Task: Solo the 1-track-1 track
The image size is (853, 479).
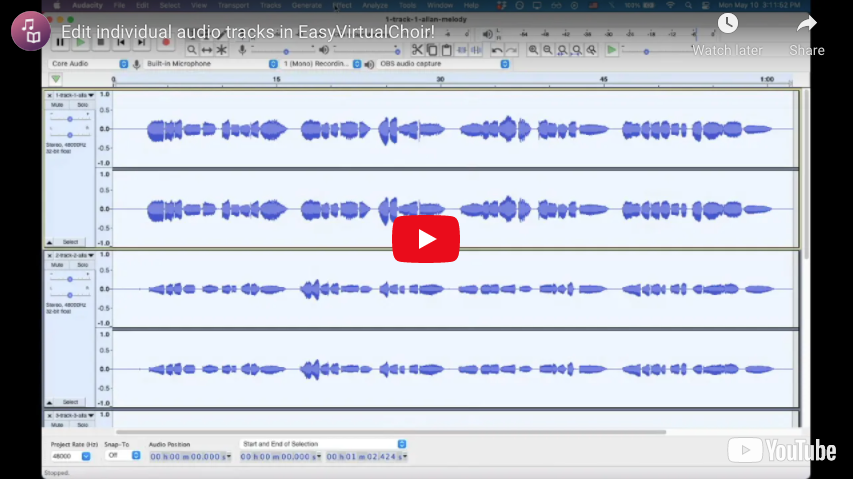Action: (x=82, y=104)
